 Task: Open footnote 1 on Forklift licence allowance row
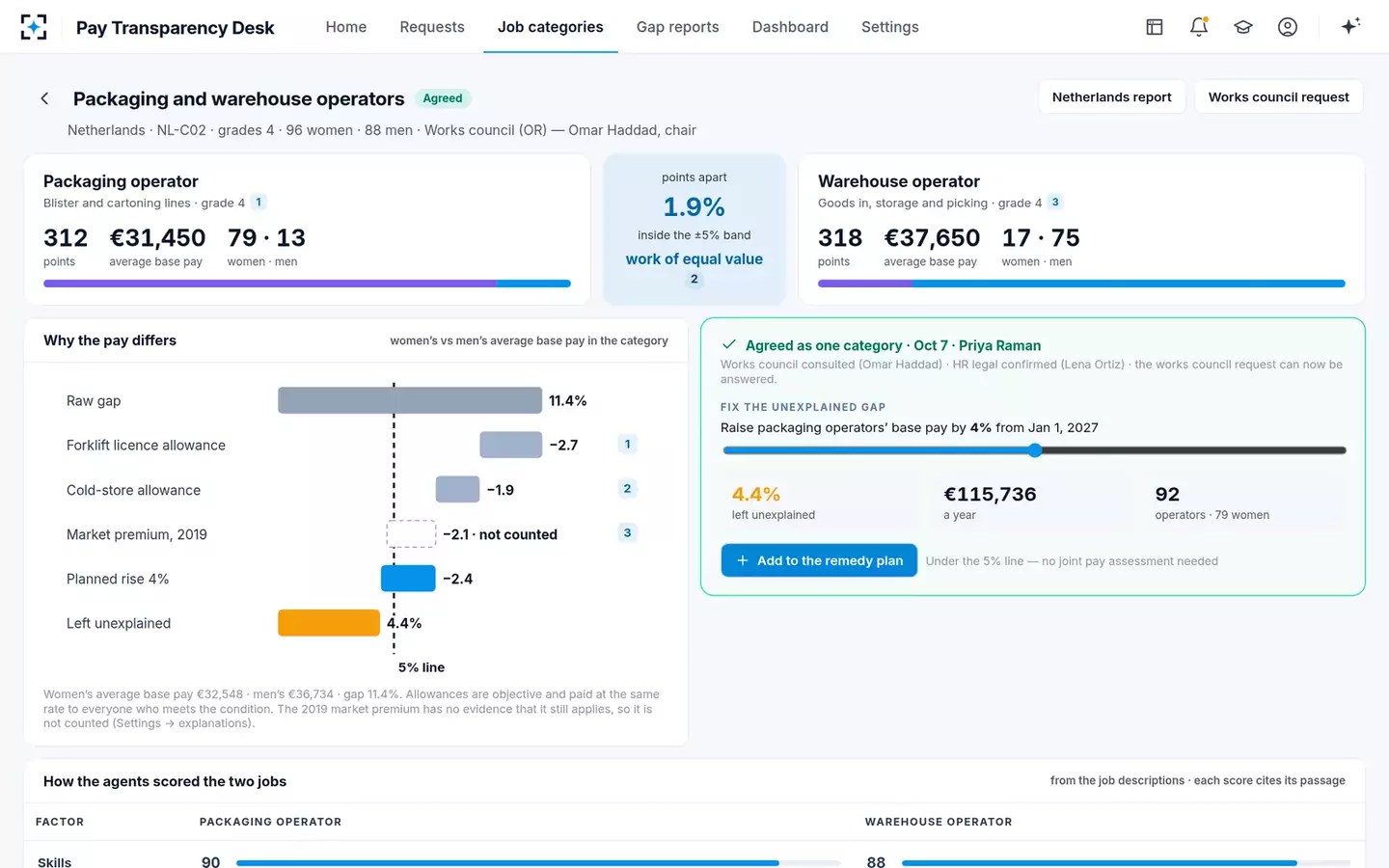tap(627, 445)
